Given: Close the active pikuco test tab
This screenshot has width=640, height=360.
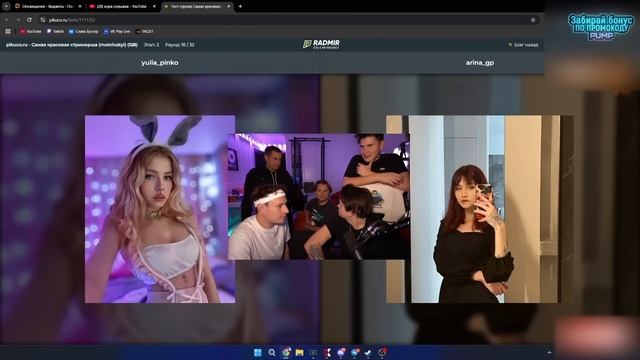Looking at the screenshot, I should [x=229, y=7].
